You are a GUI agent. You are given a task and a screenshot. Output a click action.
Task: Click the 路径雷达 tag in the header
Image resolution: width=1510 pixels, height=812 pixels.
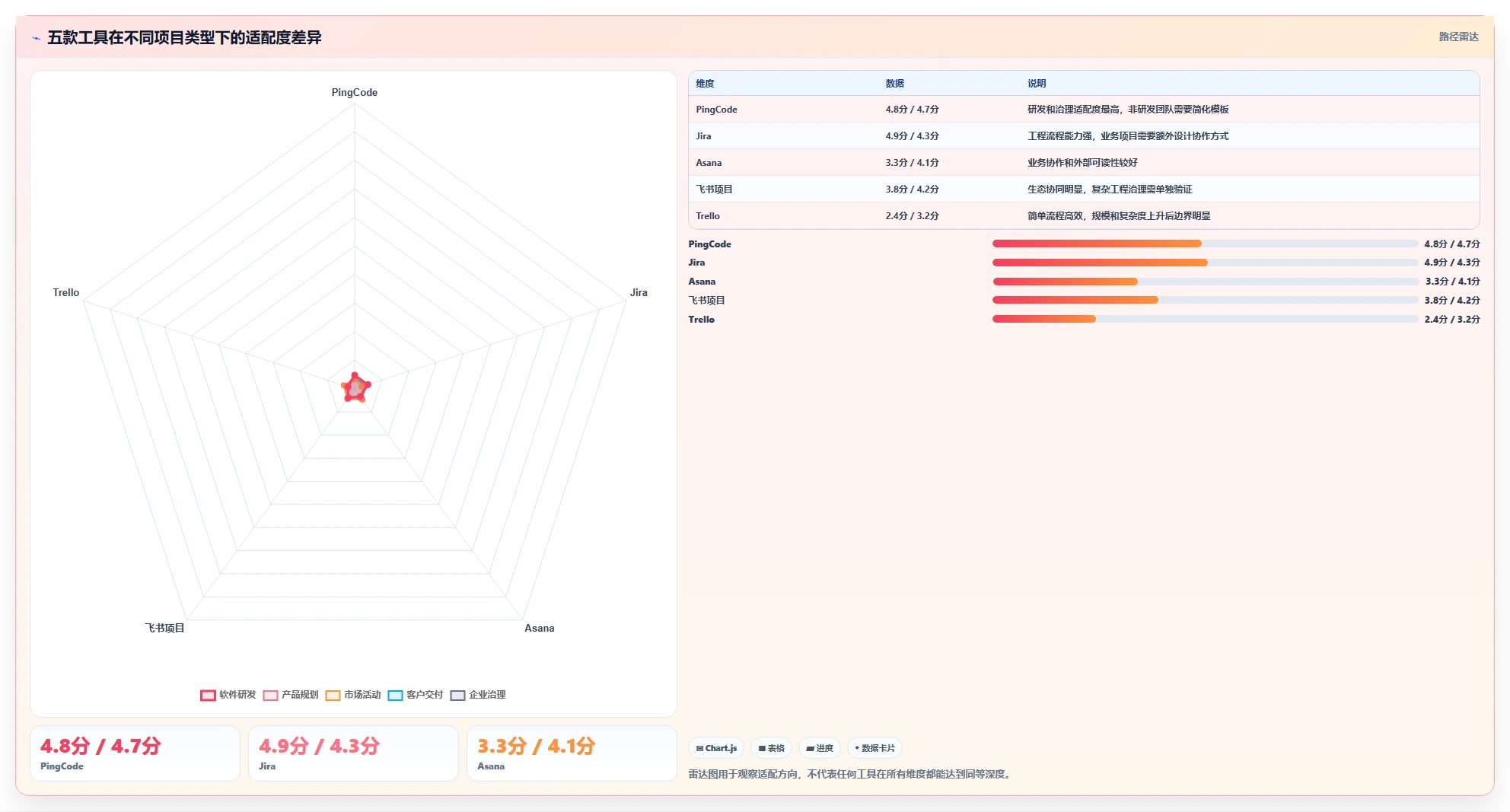click(1458, 37)
